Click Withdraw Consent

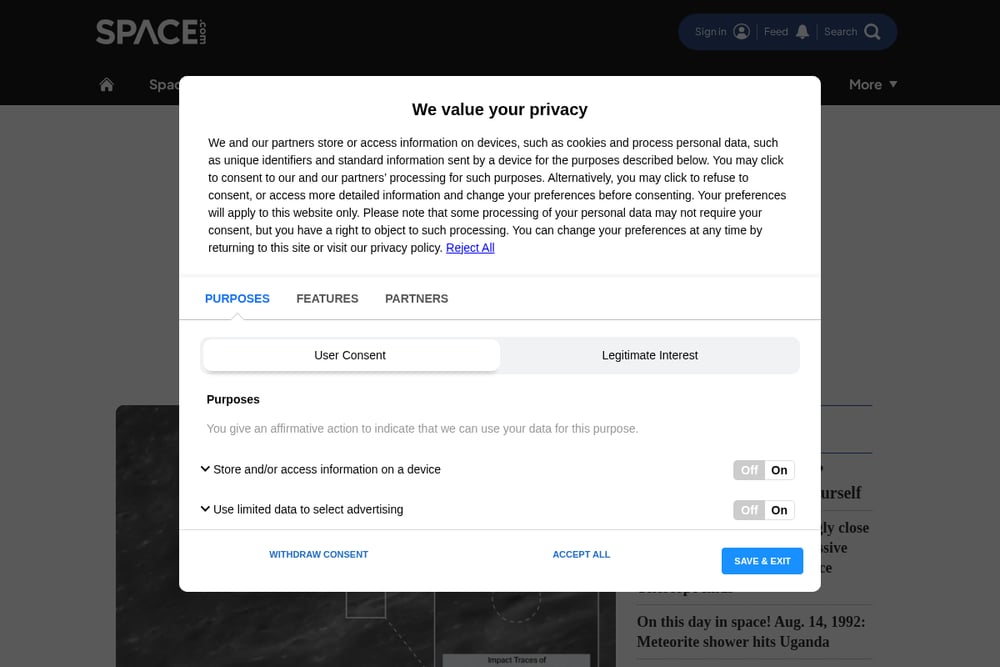318,554
